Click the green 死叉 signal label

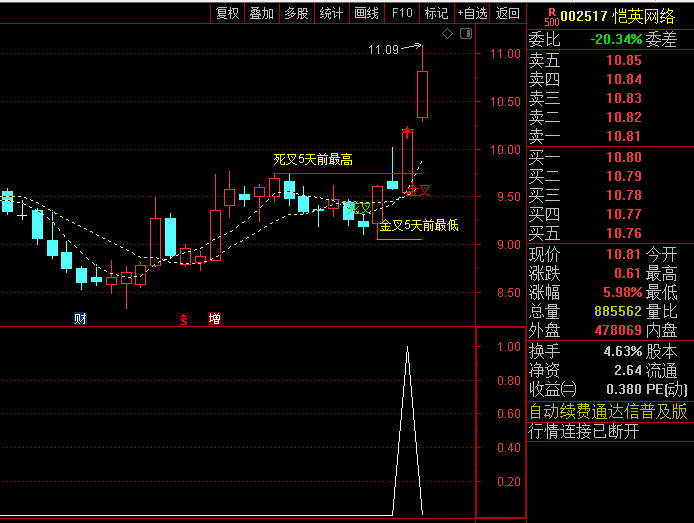(x=359, y=208)
